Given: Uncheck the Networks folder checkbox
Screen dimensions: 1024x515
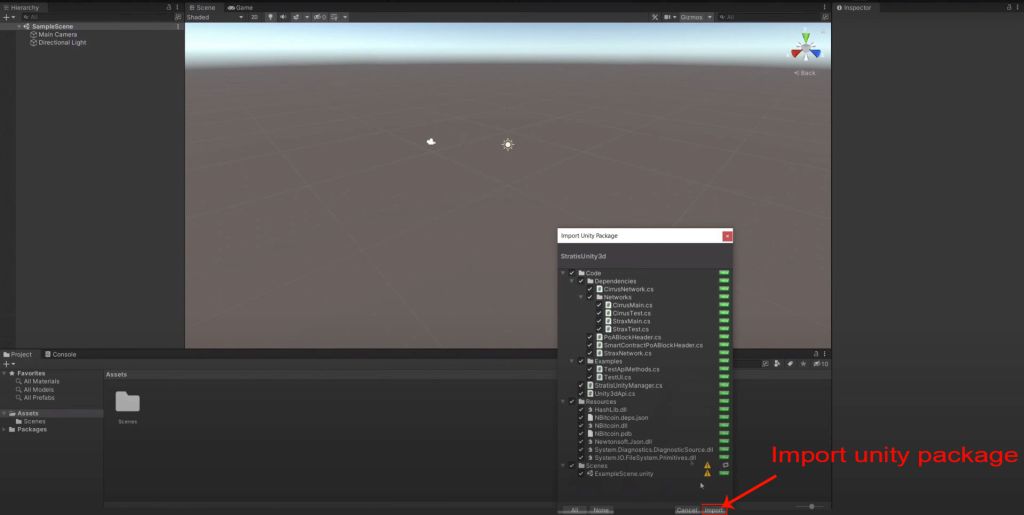Looking at the screenshot, I should click(590, 297).
